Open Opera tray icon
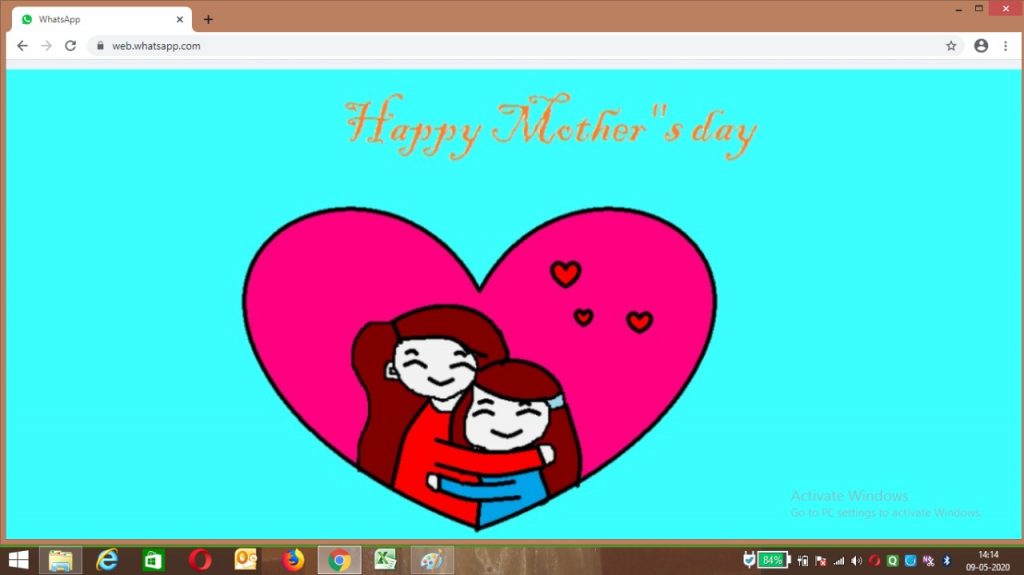Screen dimensions: 1024x575 coord(874,561)
